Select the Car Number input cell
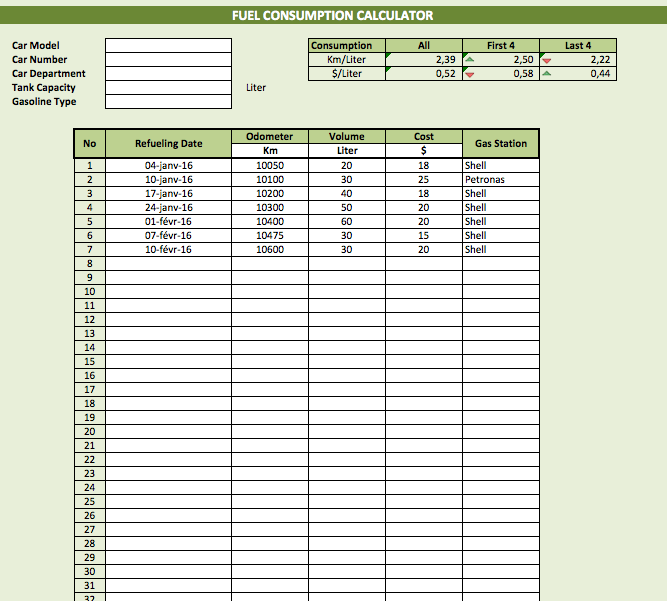 tap(168, 60)
